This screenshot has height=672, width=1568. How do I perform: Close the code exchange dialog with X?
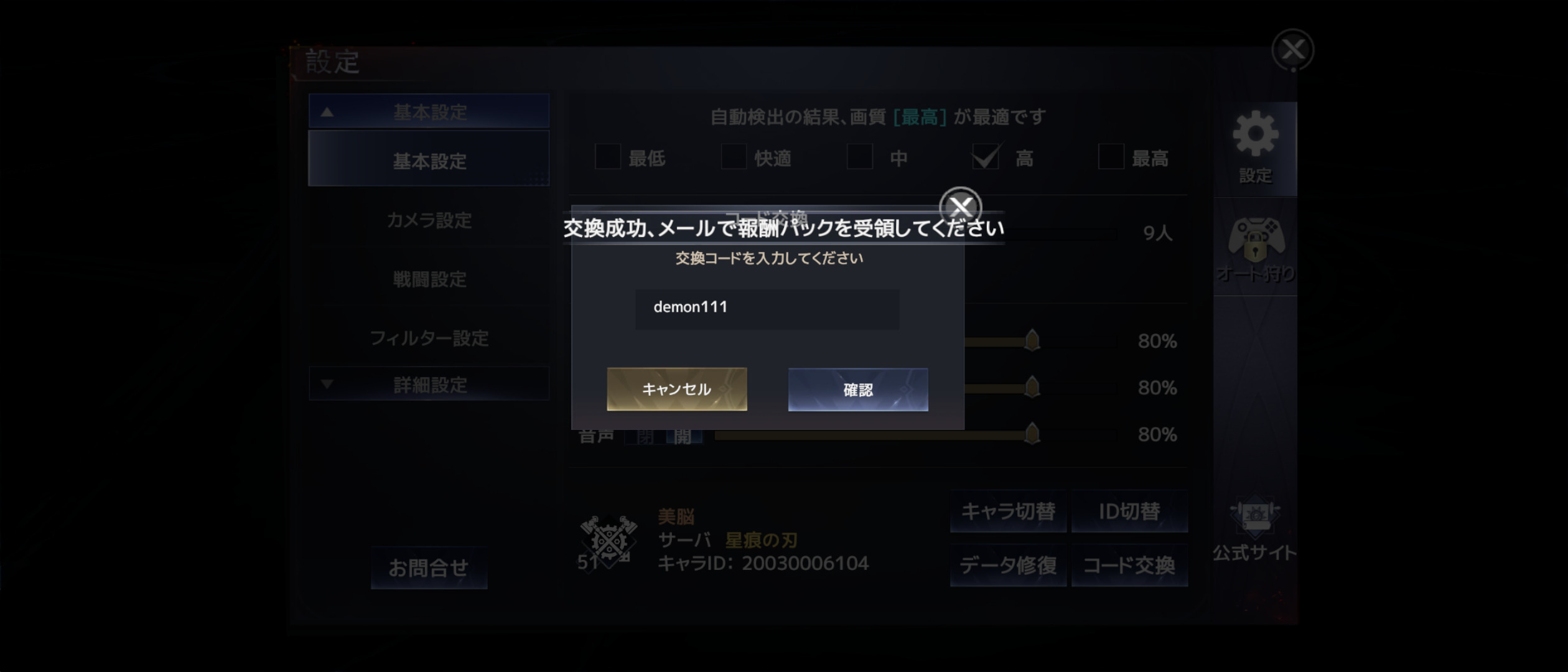coord(960,207)
